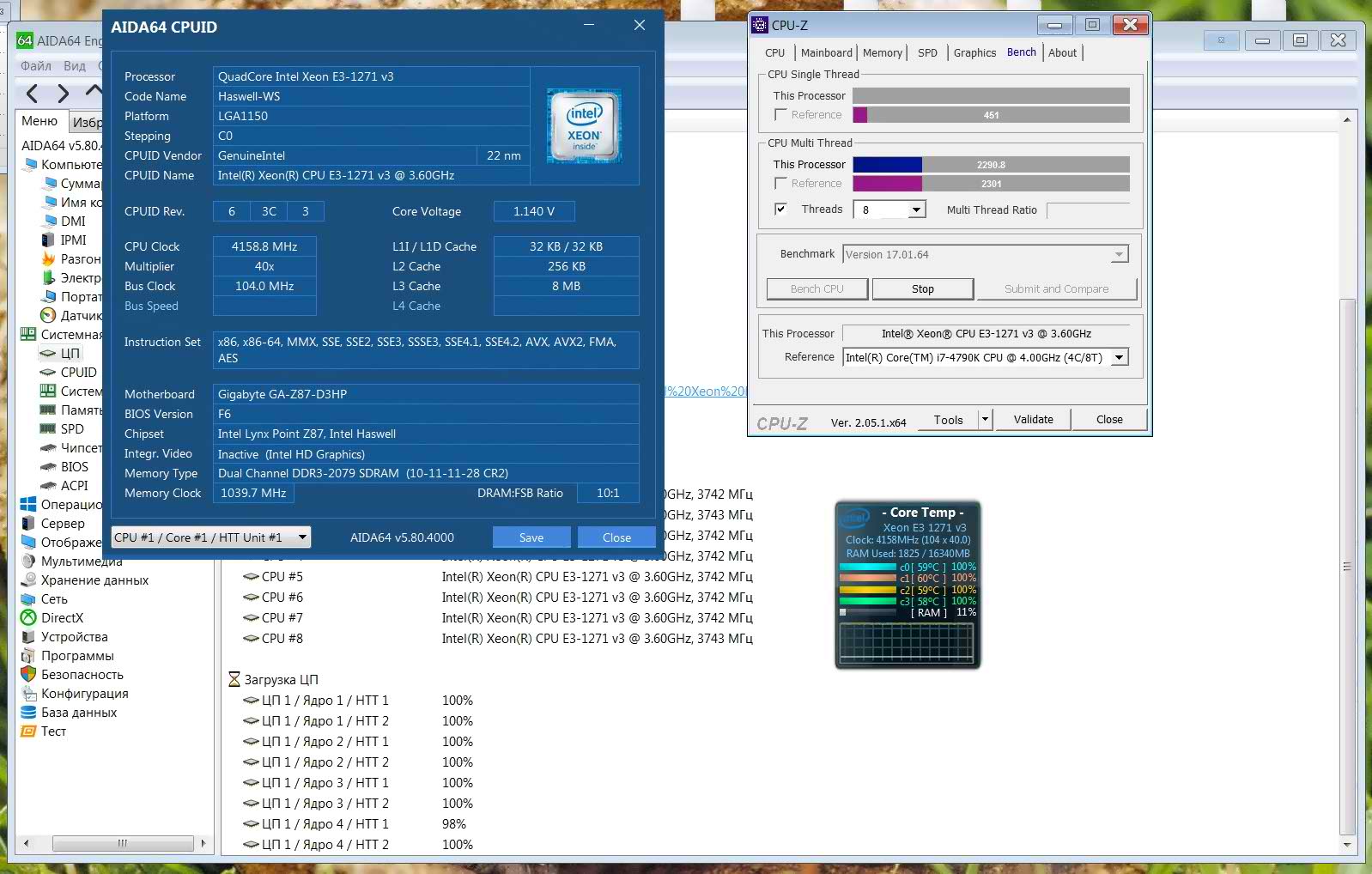
Task: Click the Up arrow in AIDA64 toolbar
Action: pyautogui.click(x=94, y=90)
